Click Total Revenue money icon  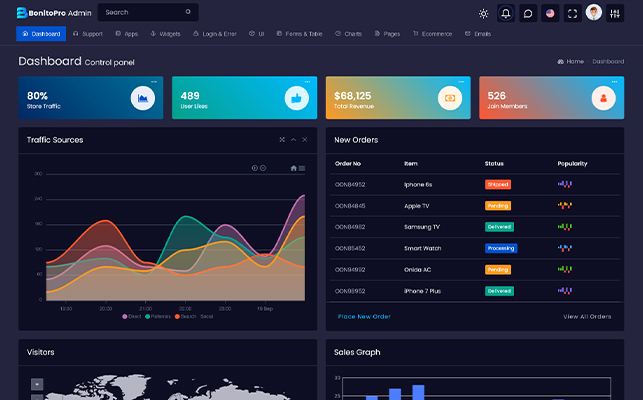(x=450, y=98)
